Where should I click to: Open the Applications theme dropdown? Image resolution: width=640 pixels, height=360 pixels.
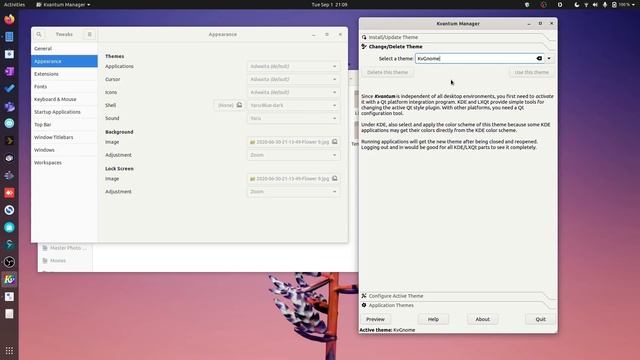(293, 66)
